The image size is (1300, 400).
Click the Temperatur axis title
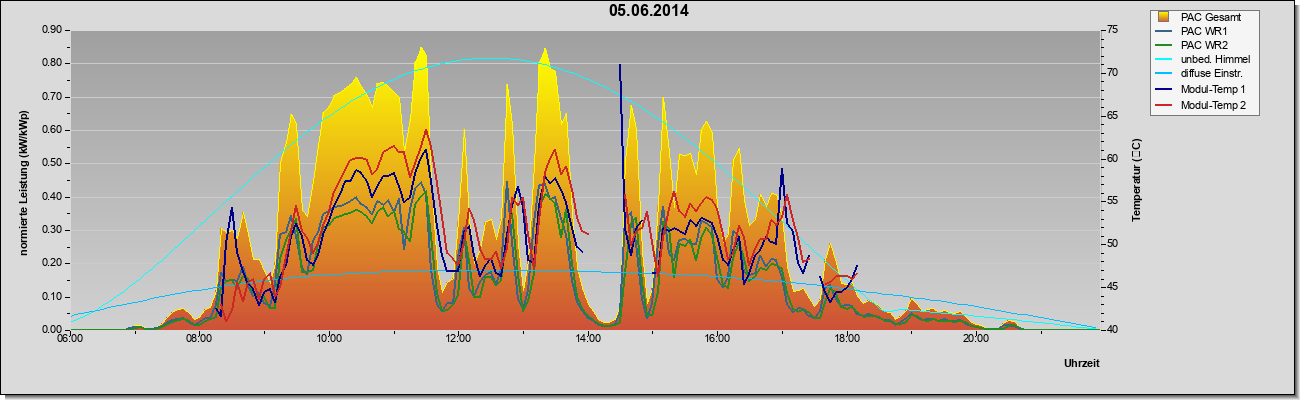click(x=1136, y=180)
